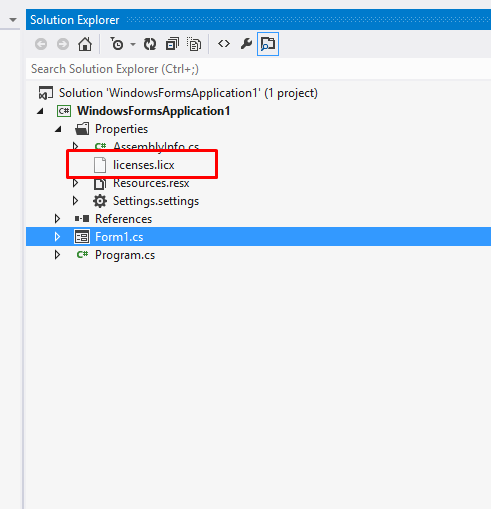Expand the References node
Viewport: 491px width, 509px height.
coord(58,219)
